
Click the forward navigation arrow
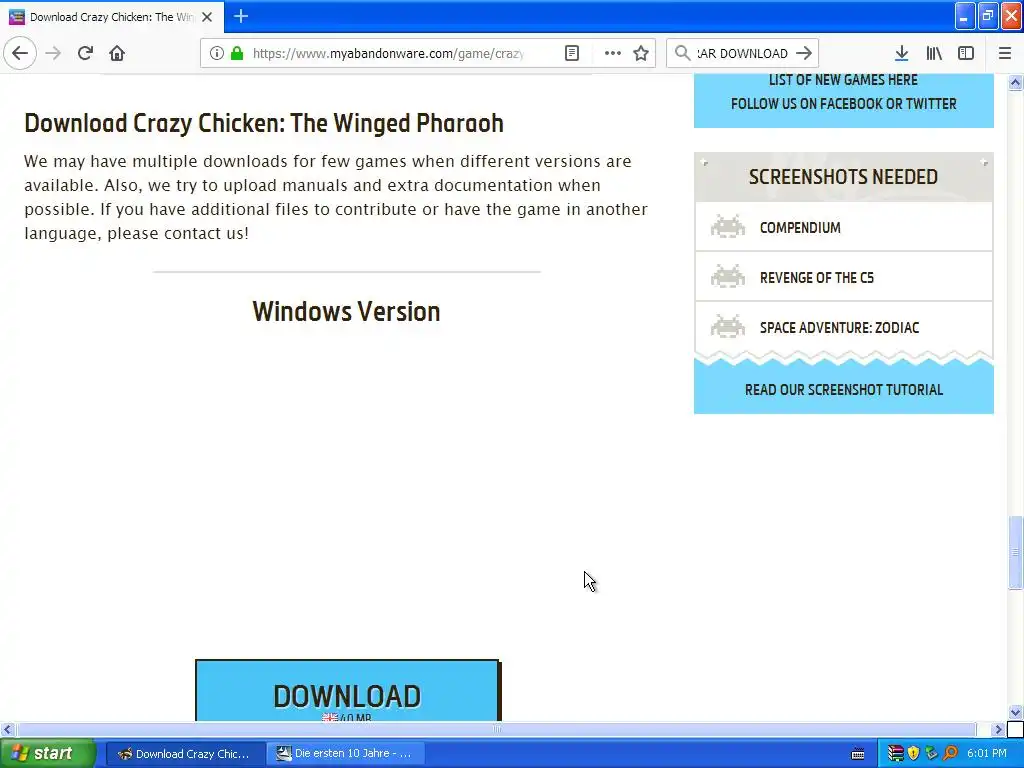coord(53,53)
